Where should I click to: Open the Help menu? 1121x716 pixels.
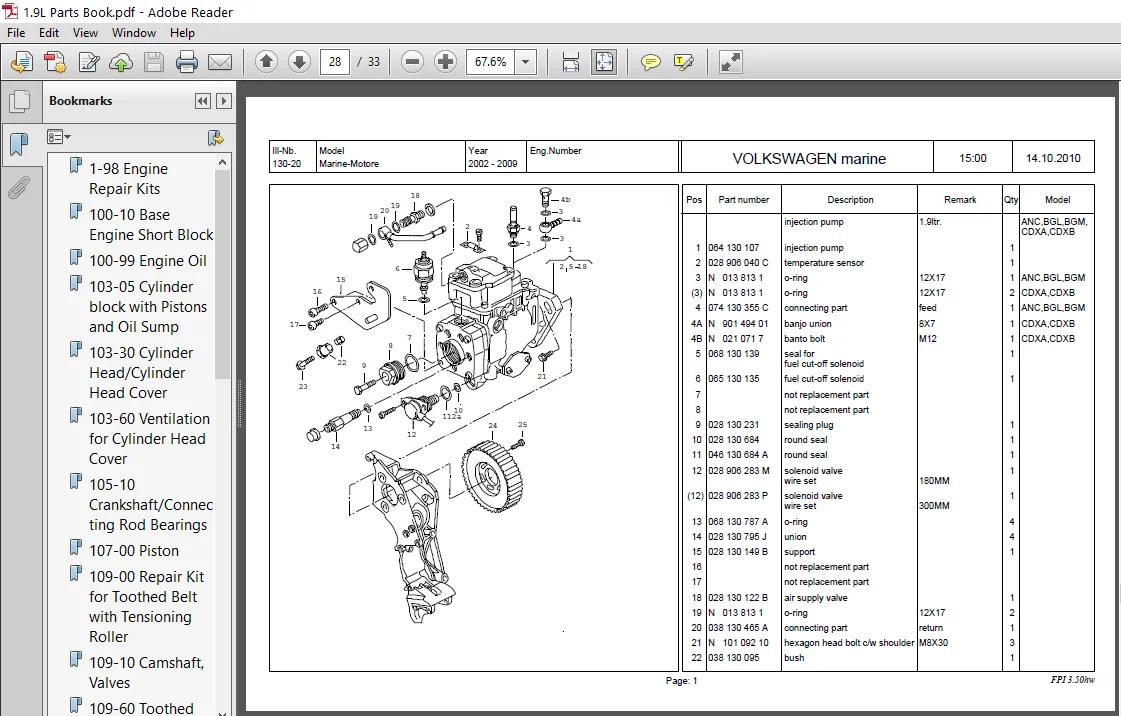click(x=182, y=33)
